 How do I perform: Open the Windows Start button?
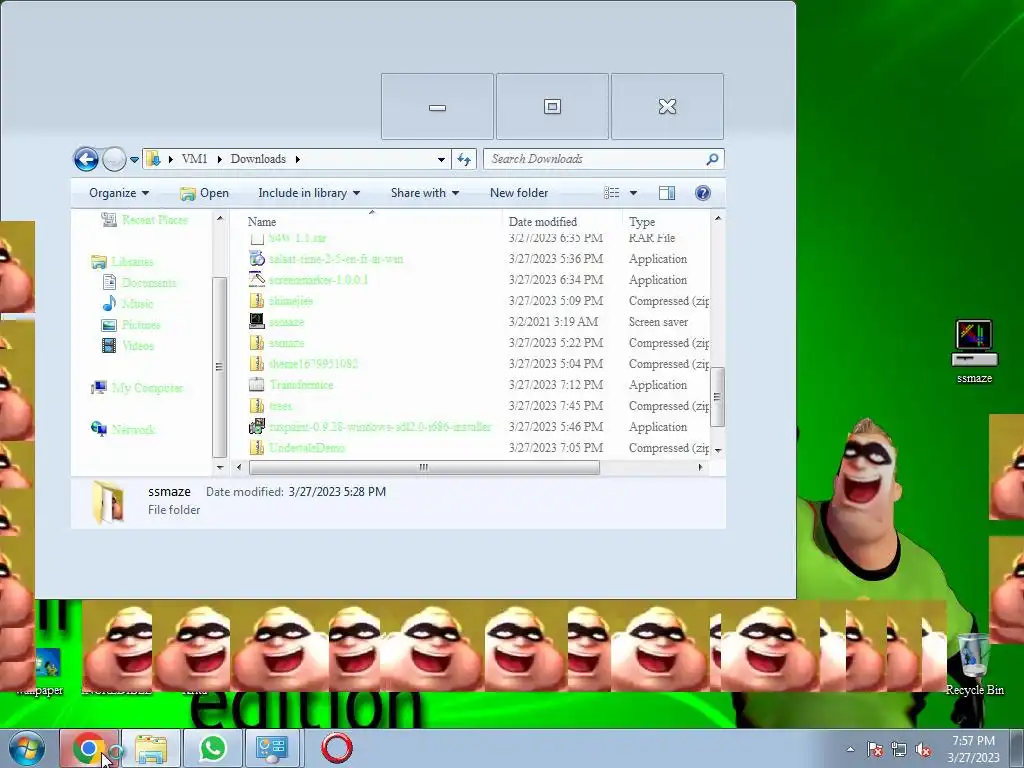(x=25, y=748)
